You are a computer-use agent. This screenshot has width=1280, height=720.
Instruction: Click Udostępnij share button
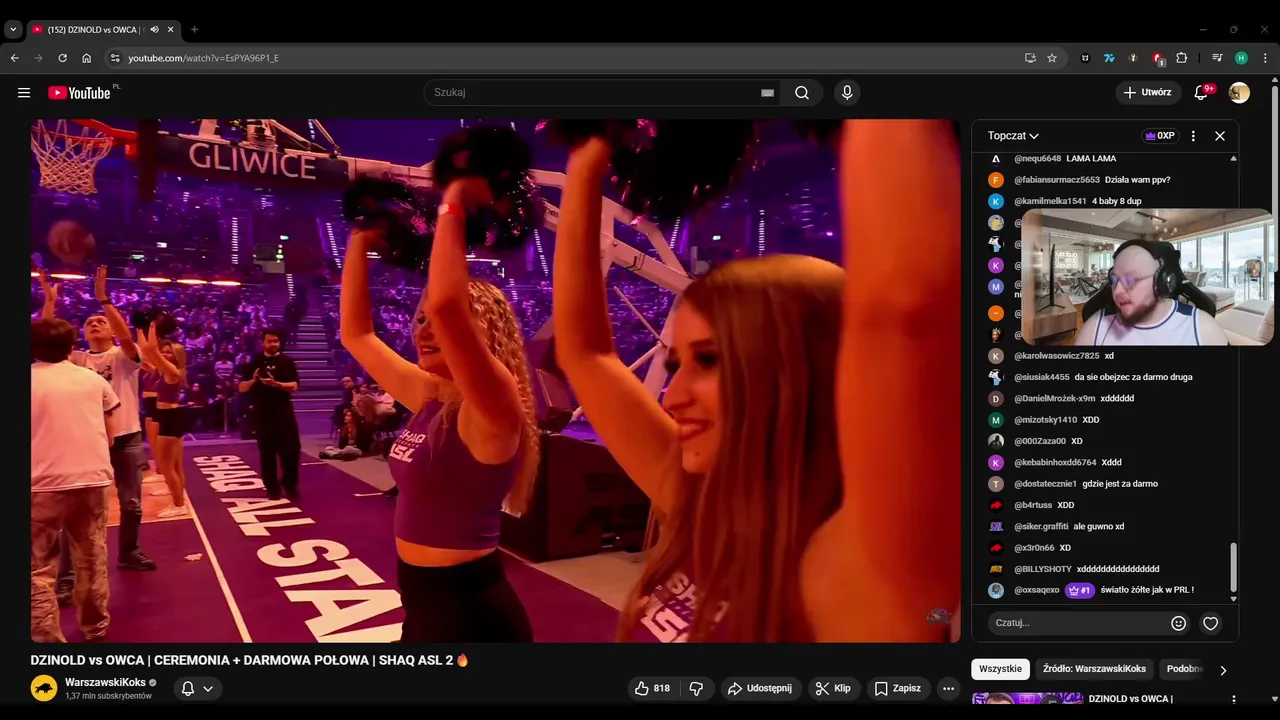coord(760,688)
